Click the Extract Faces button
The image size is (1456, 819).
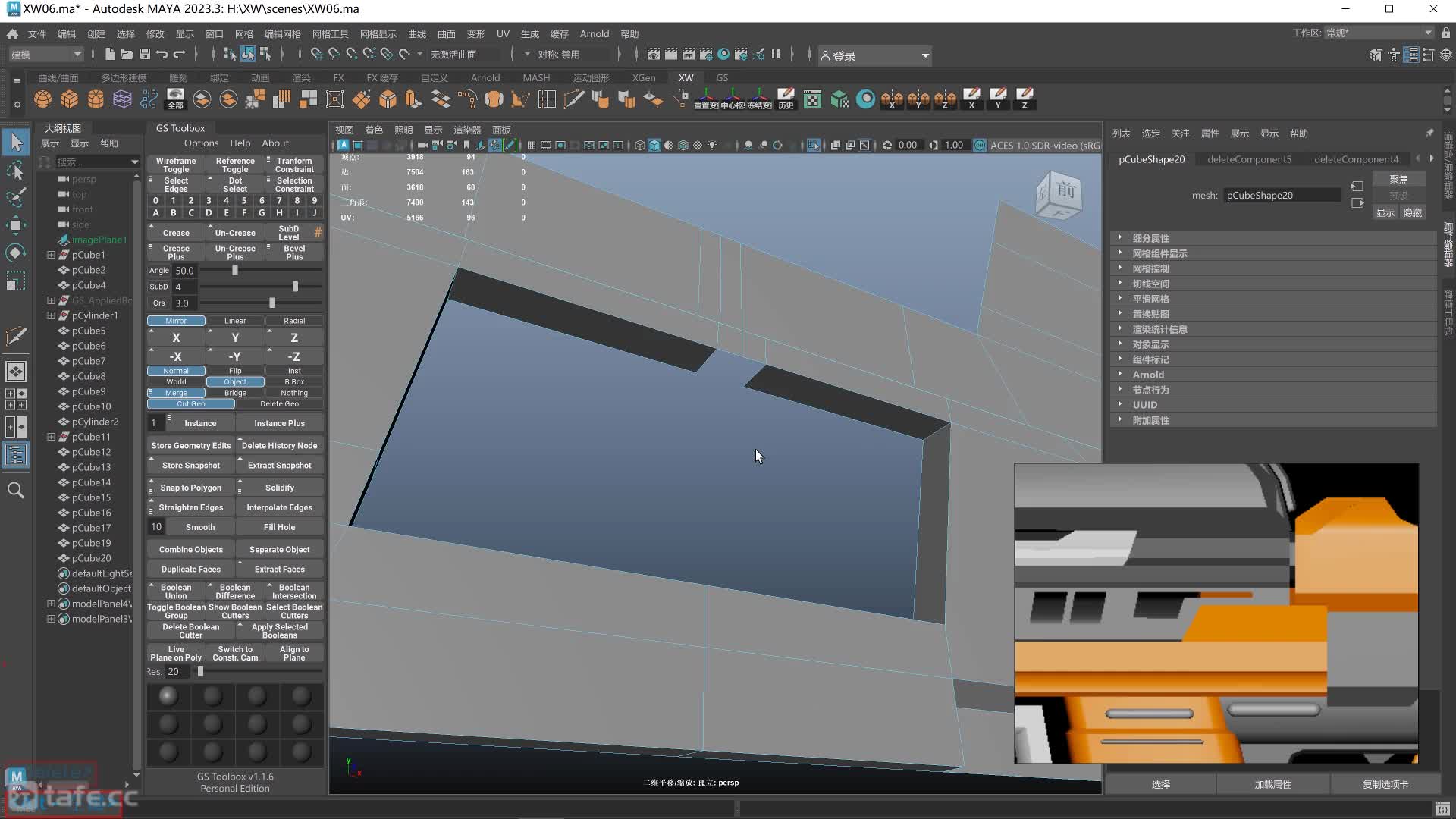[x=280, y=570]
